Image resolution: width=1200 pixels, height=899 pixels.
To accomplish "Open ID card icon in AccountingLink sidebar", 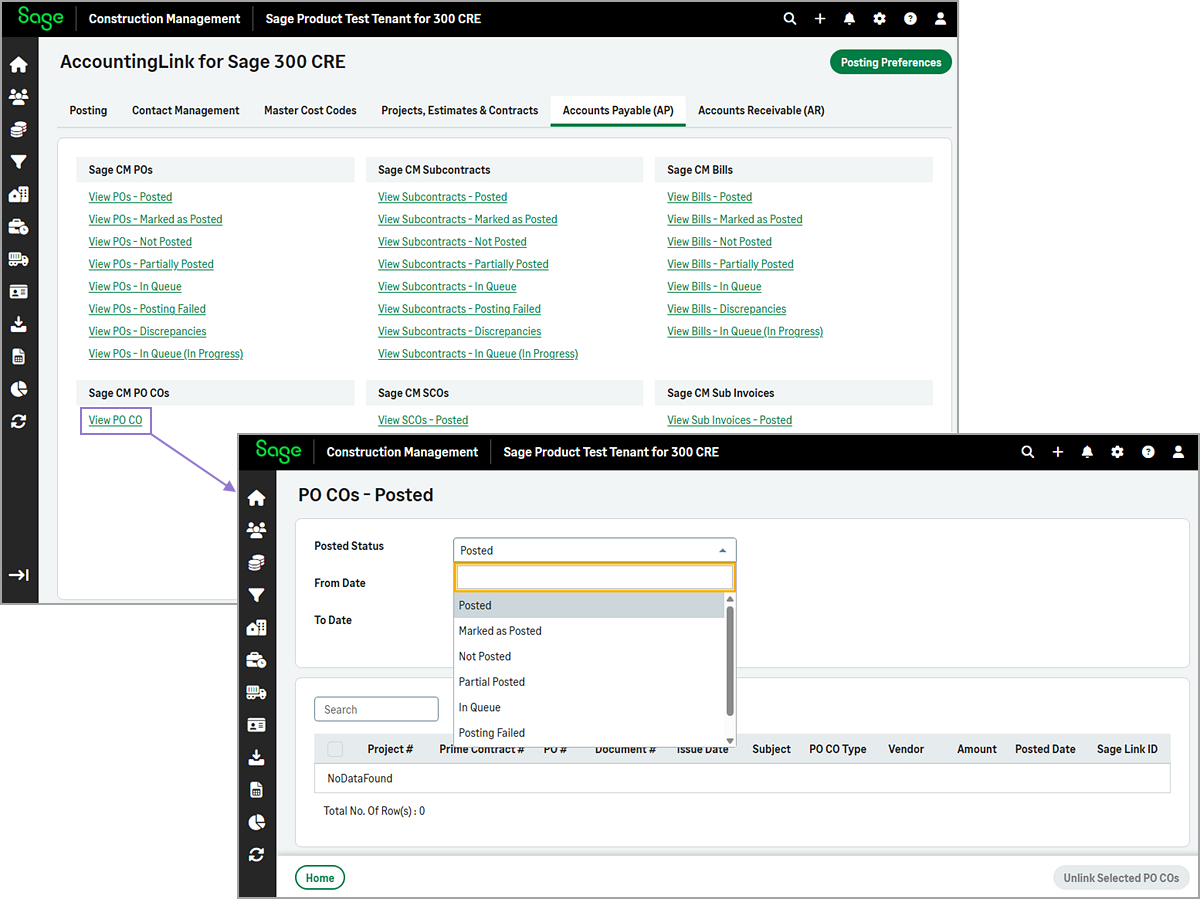I will (x=19, y=292).
